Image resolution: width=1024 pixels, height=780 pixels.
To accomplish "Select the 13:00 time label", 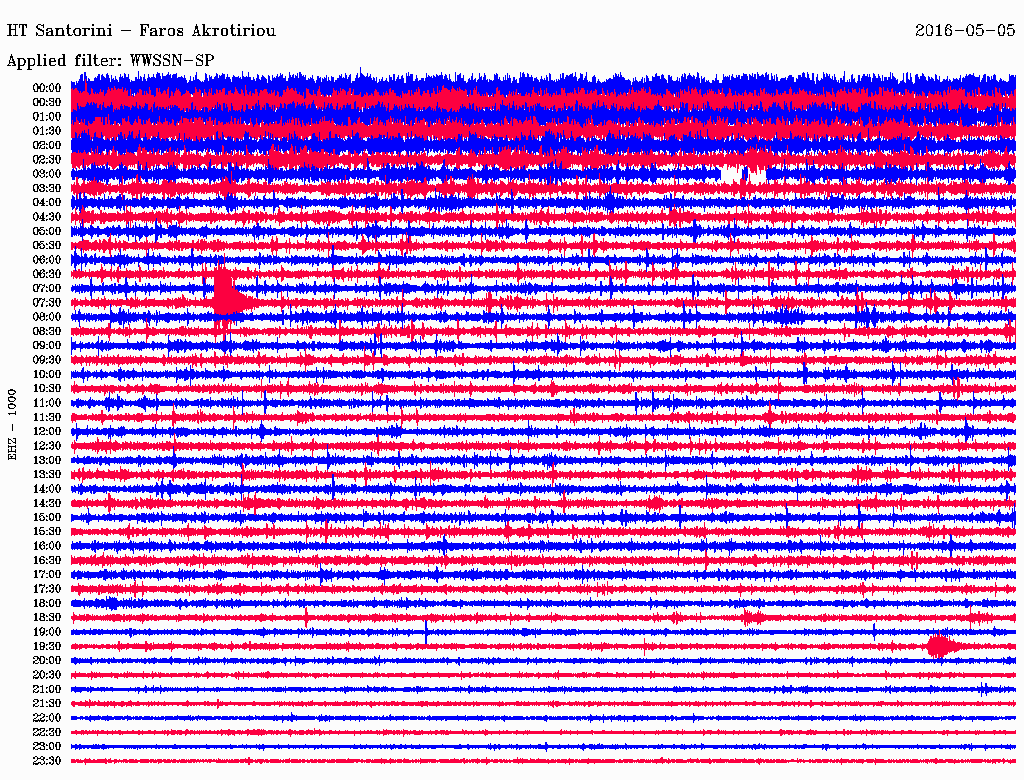I will pos(47,461).
